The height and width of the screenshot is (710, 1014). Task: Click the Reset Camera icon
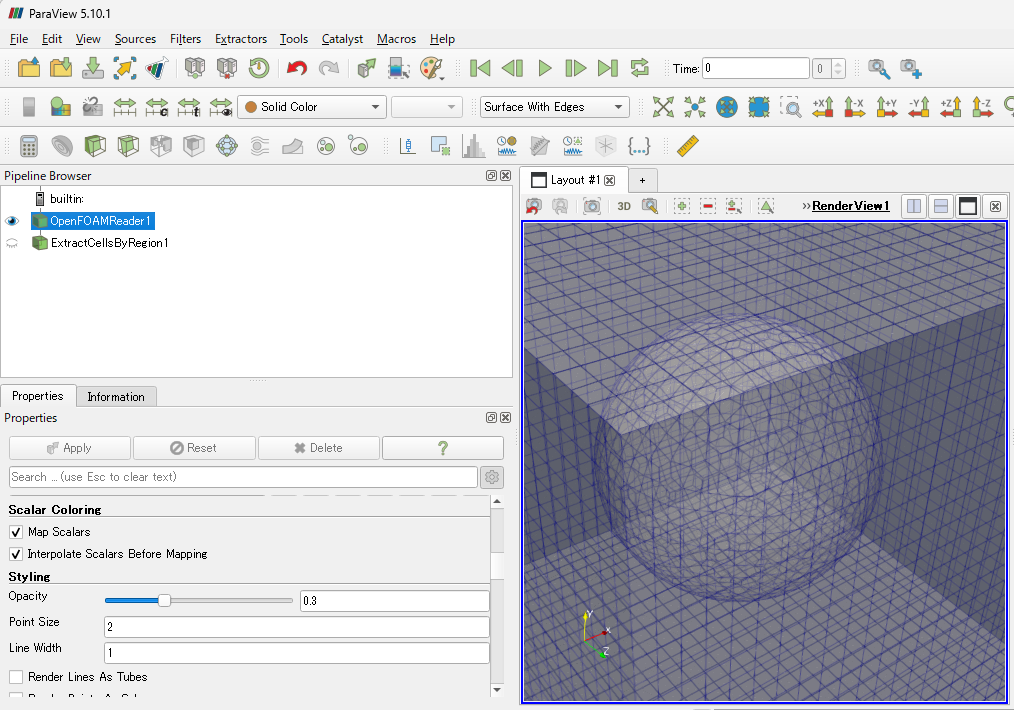tap(663, 107)
